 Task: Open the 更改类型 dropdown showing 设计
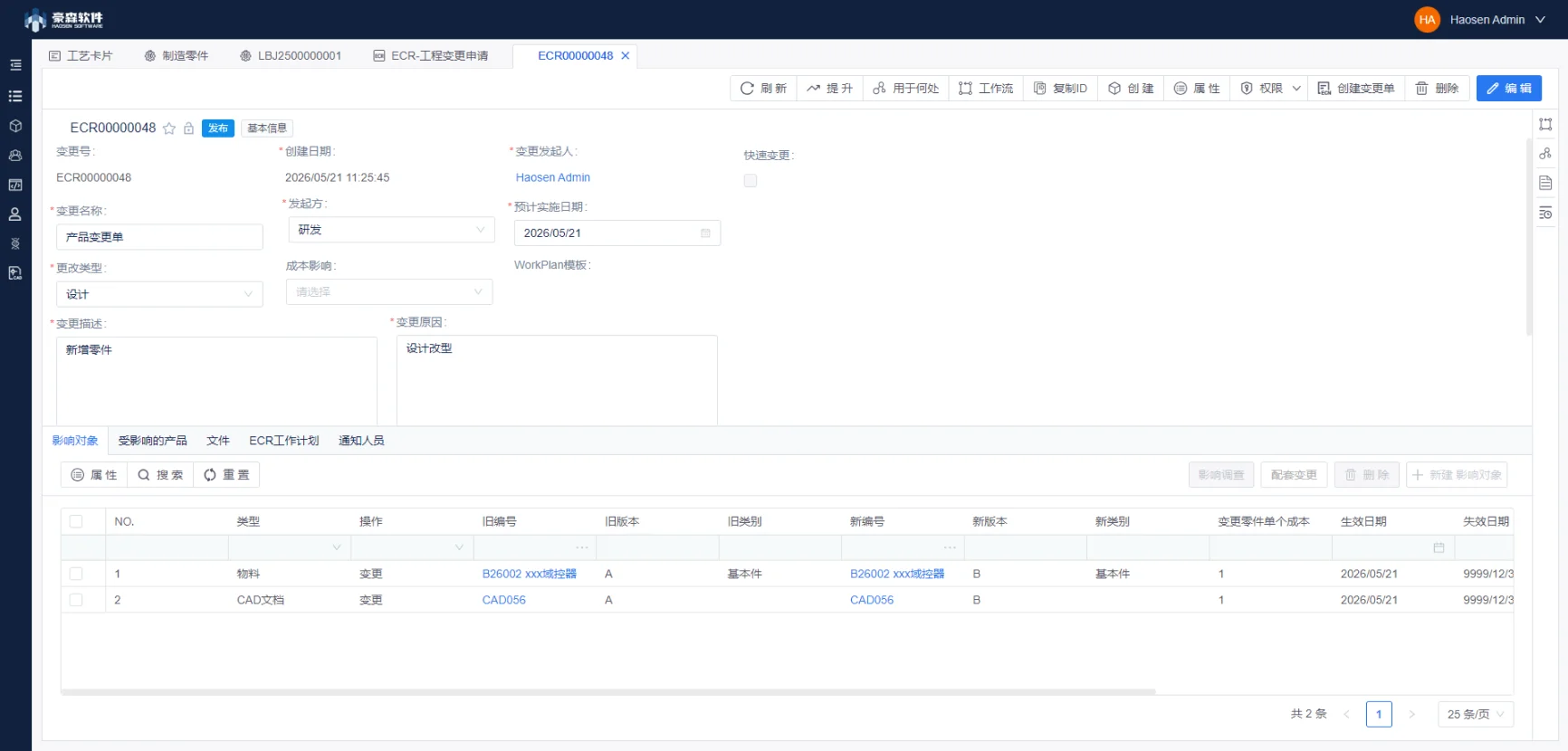[159, 294]
